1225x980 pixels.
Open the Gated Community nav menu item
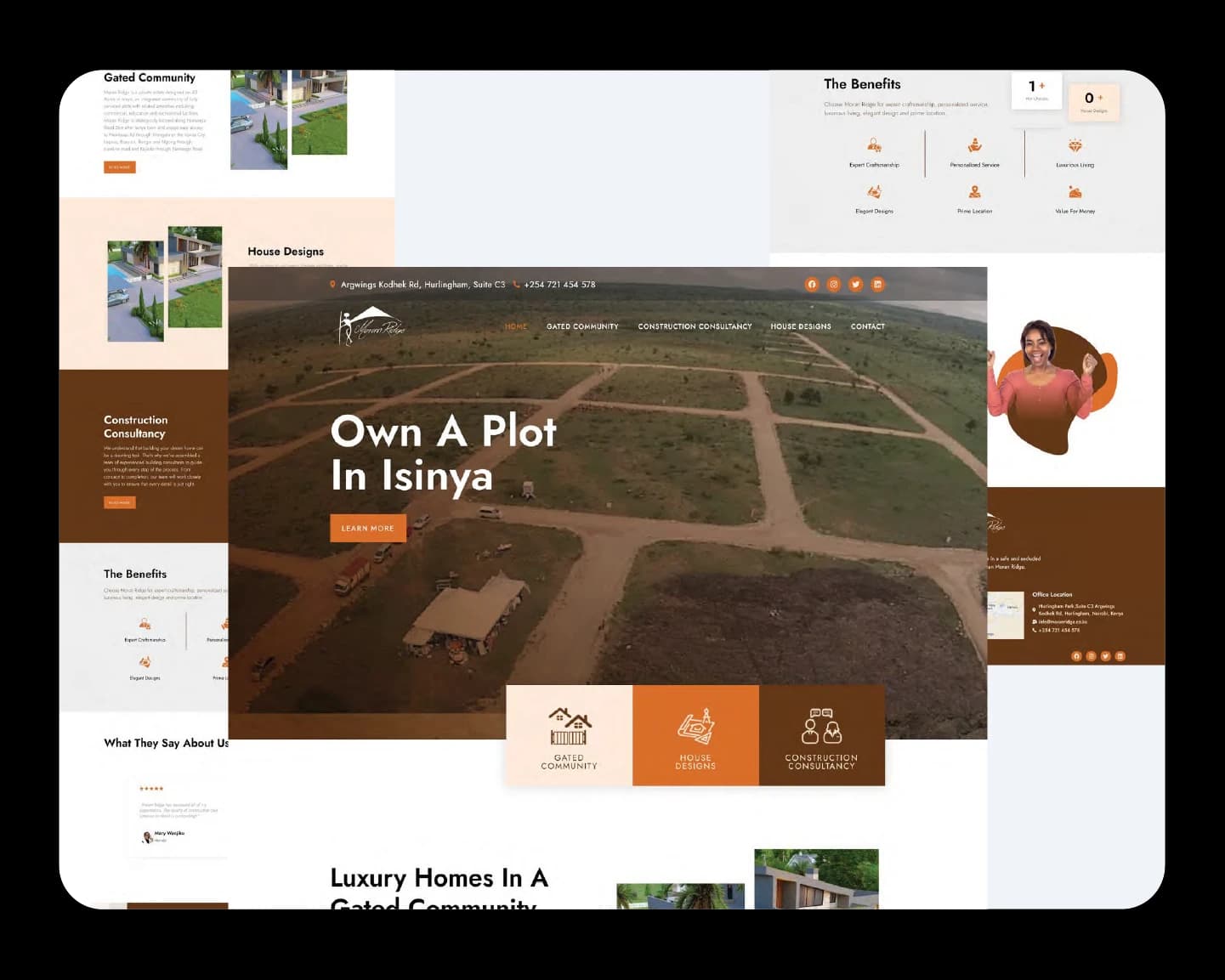coord(582,326)
